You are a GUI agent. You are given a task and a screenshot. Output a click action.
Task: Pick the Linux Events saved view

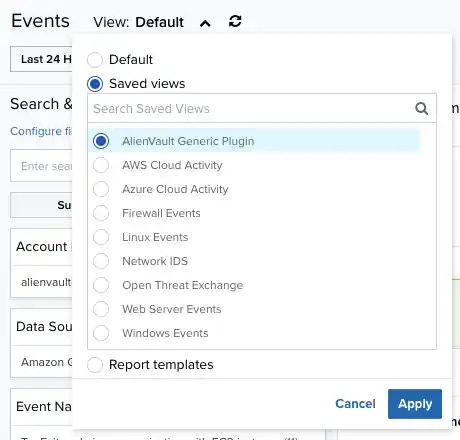(254, 237)
